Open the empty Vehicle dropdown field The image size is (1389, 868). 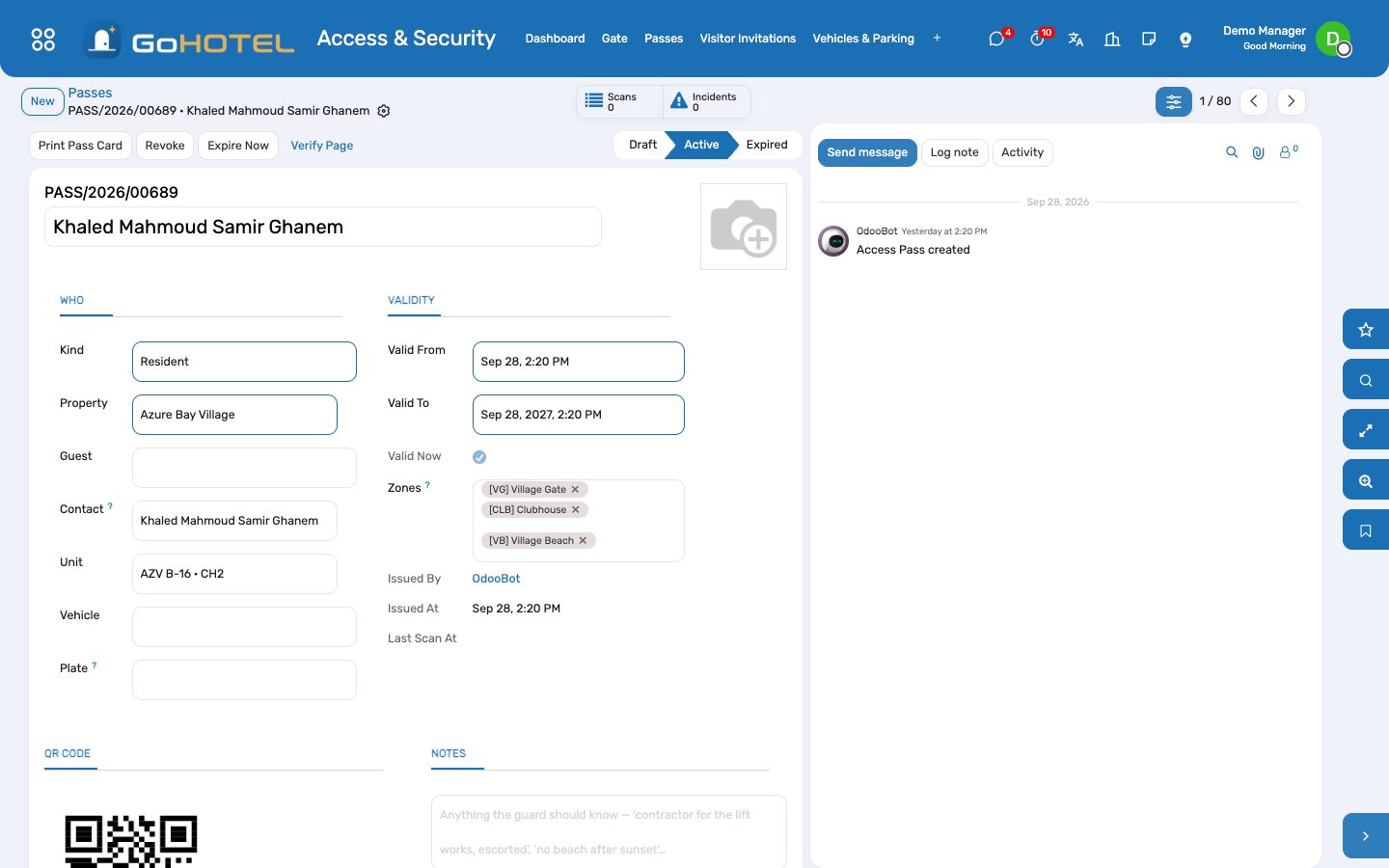click(244, 627)
